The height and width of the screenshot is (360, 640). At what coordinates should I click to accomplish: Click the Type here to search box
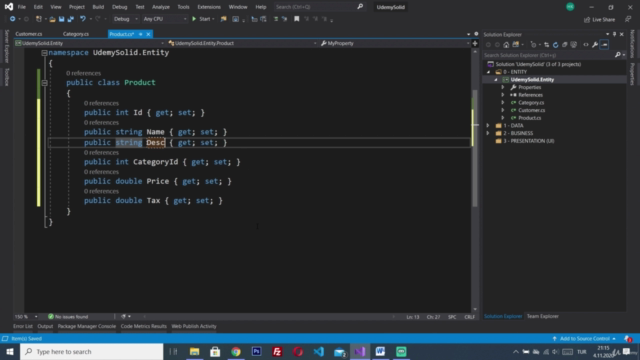pos(92,351)
